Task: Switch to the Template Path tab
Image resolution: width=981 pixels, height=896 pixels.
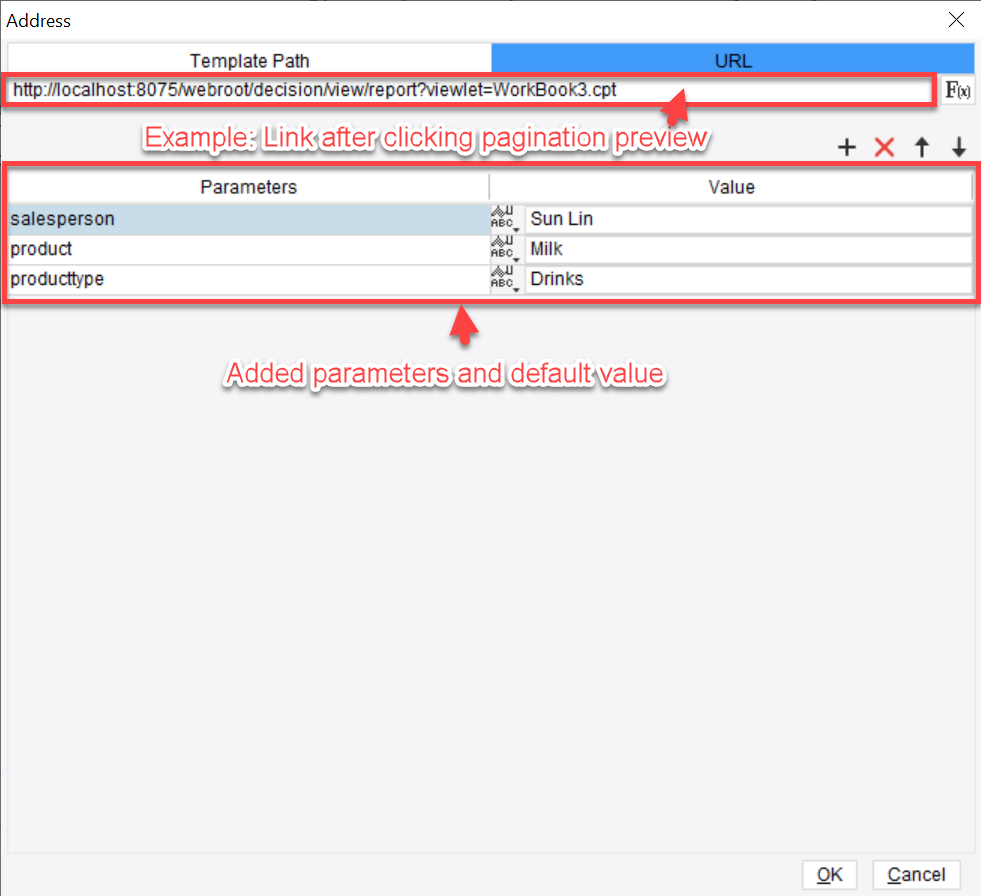Action: pyautogui.click(x=249, y=59)
